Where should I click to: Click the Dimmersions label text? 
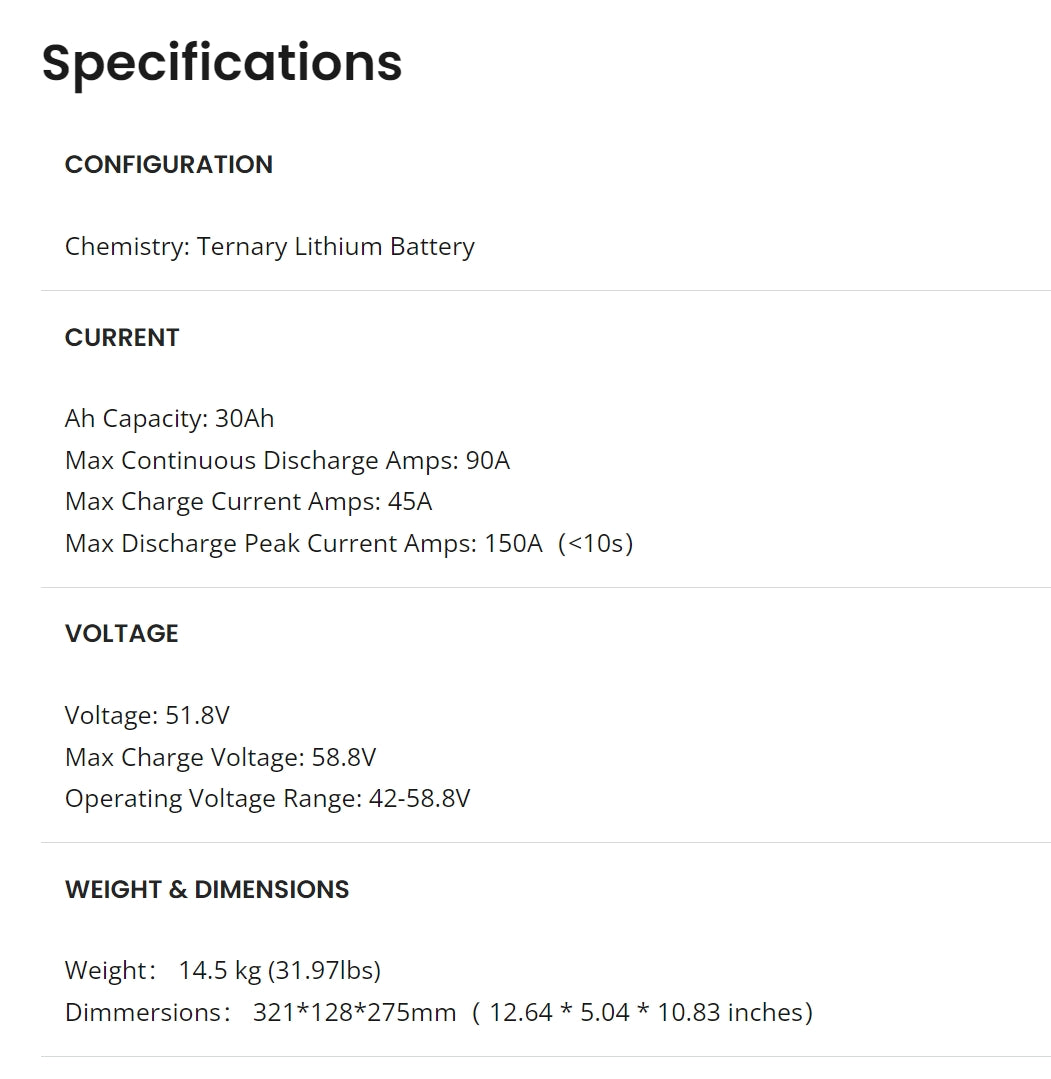(142, 1013)
